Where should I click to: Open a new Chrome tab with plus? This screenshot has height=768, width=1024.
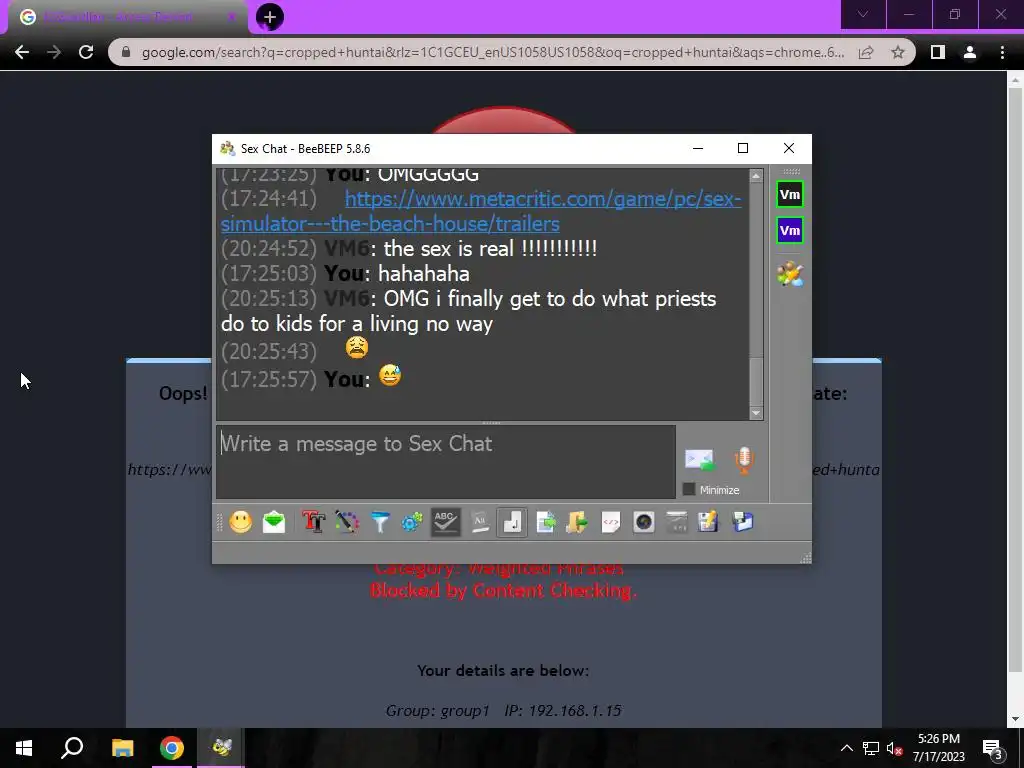[x=270, y=17]
